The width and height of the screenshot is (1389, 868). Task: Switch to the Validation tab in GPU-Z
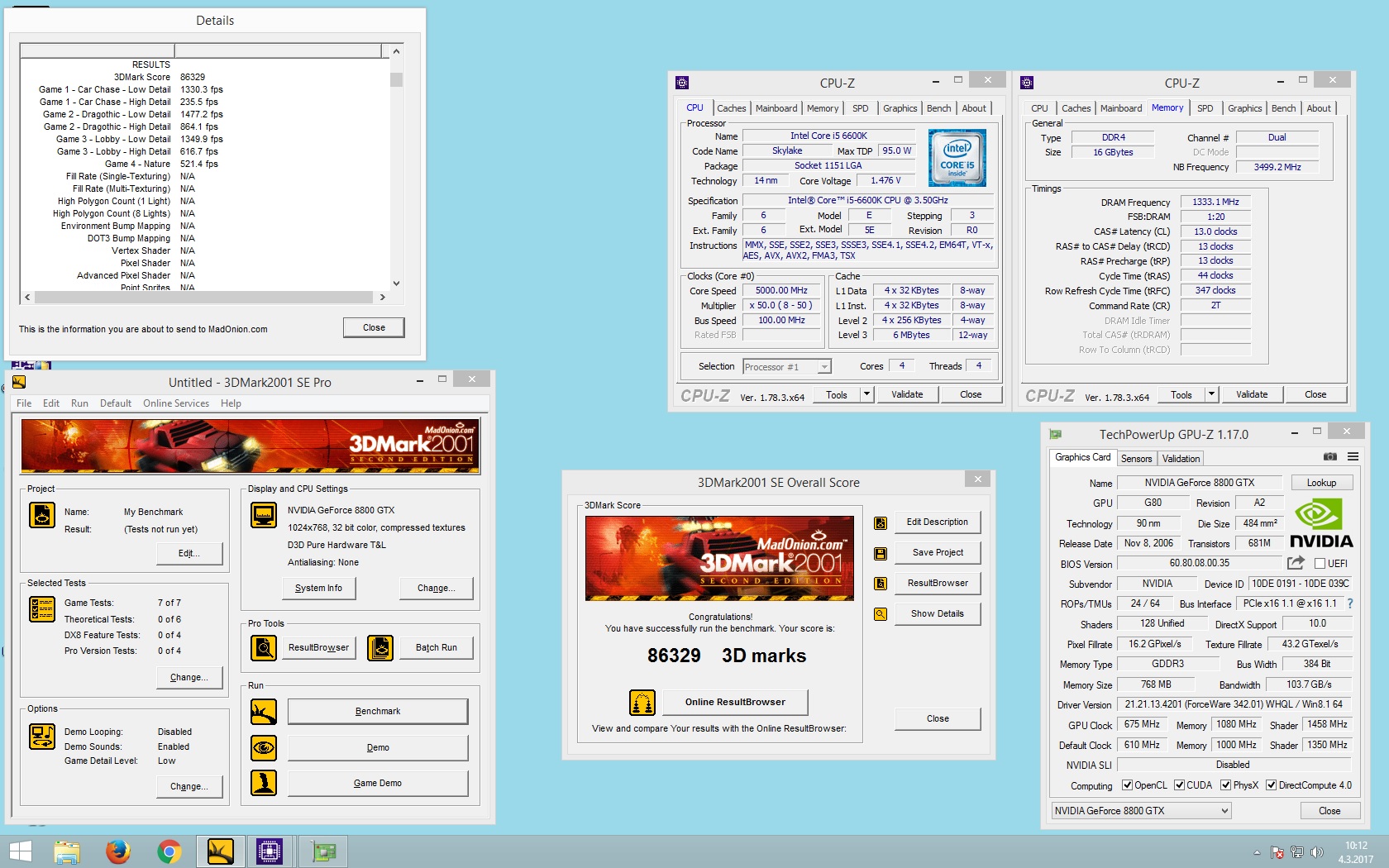click(x=1181, y=459)
